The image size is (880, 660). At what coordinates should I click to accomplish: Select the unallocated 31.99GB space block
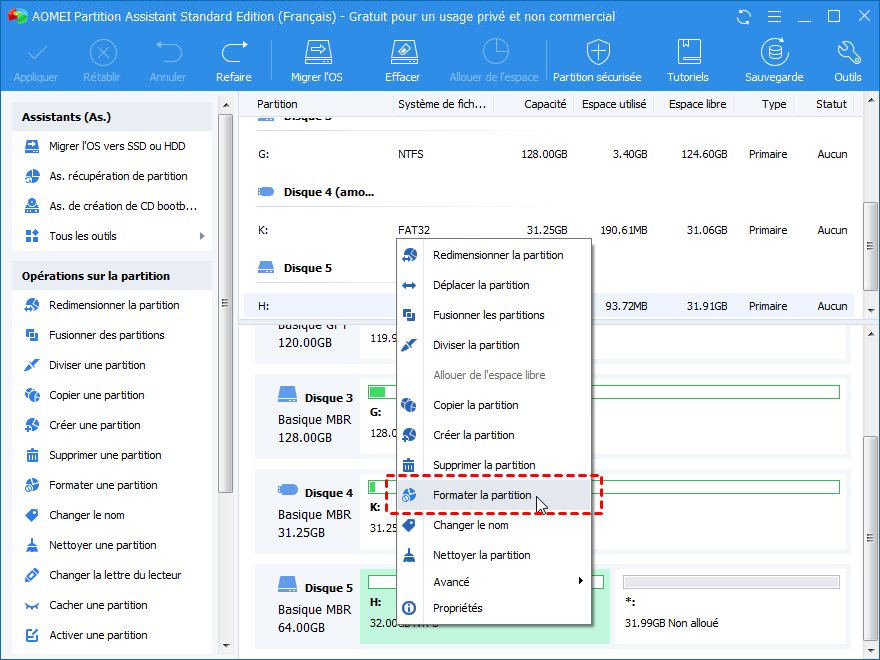pos(731,604)
